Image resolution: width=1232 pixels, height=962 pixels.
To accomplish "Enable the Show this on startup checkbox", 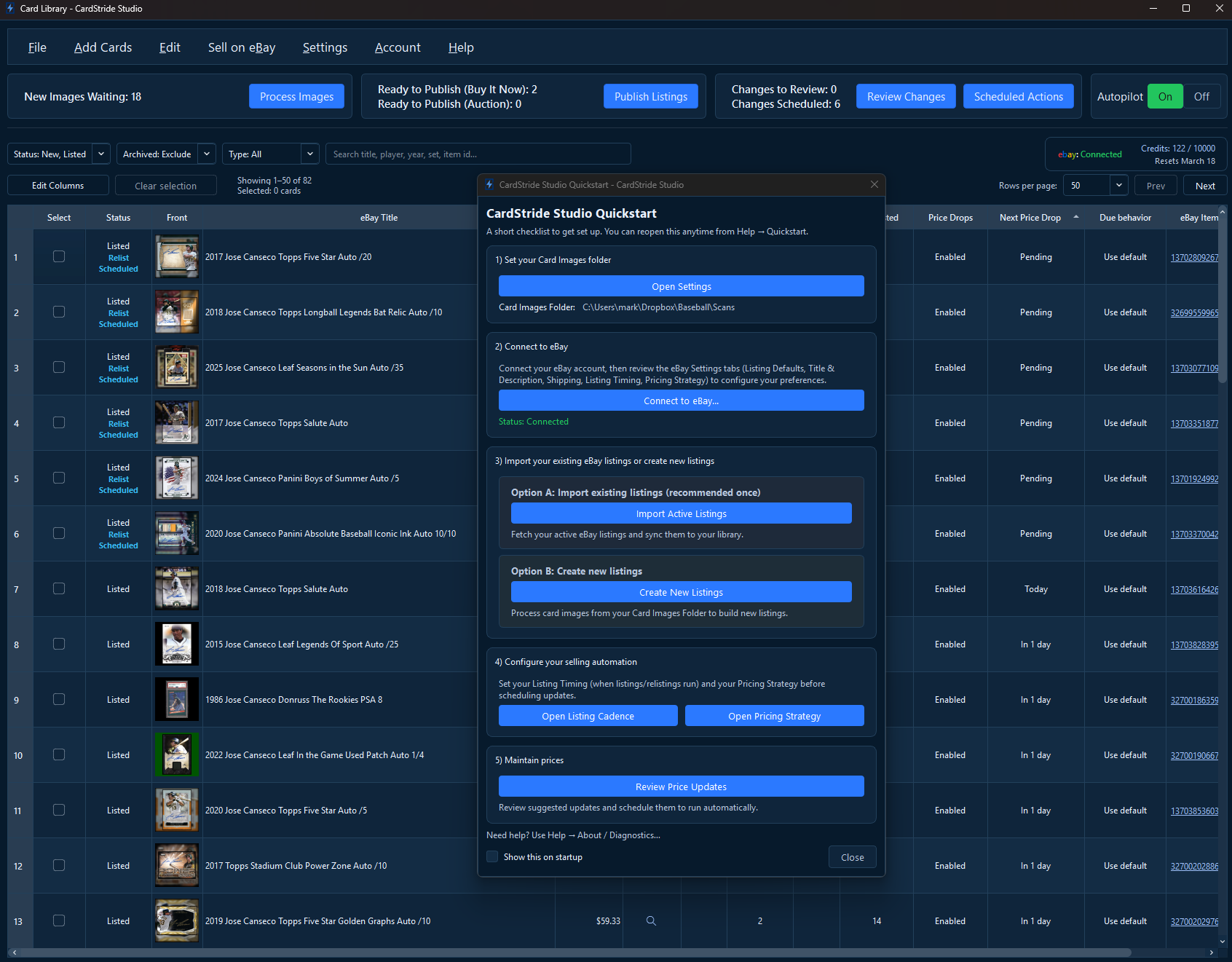I will (493, 857).
